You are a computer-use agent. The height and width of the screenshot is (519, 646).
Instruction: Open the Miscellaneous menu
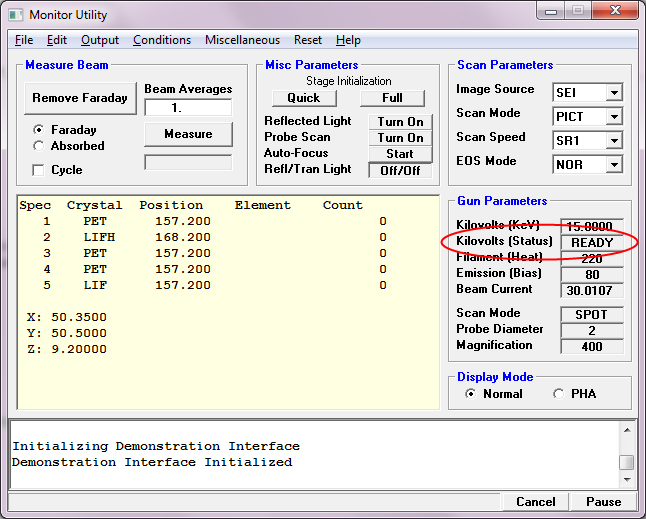pos(242,40)
